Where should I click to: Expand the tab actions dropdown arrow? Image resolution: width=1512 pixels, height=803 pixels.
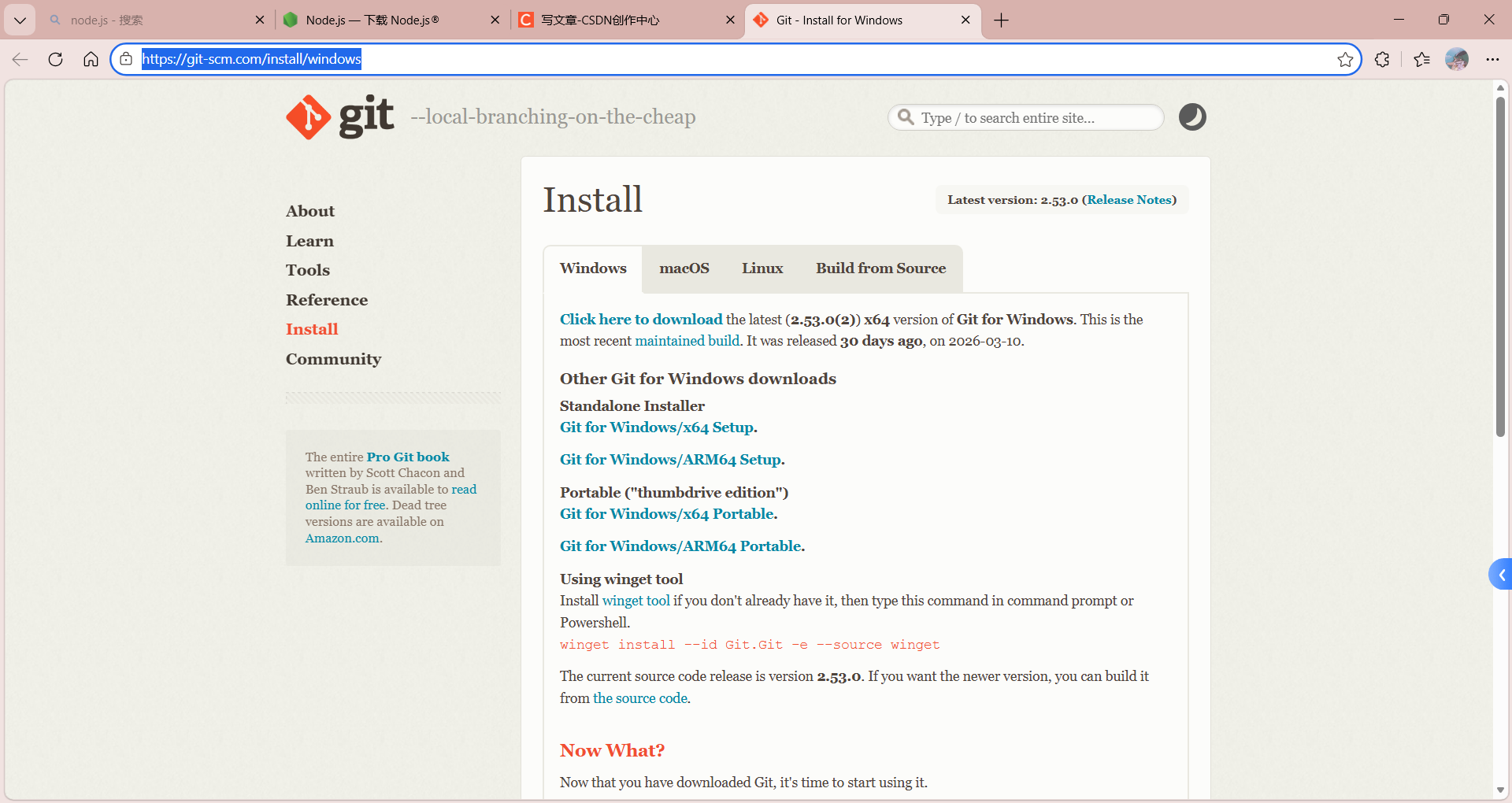20,20
